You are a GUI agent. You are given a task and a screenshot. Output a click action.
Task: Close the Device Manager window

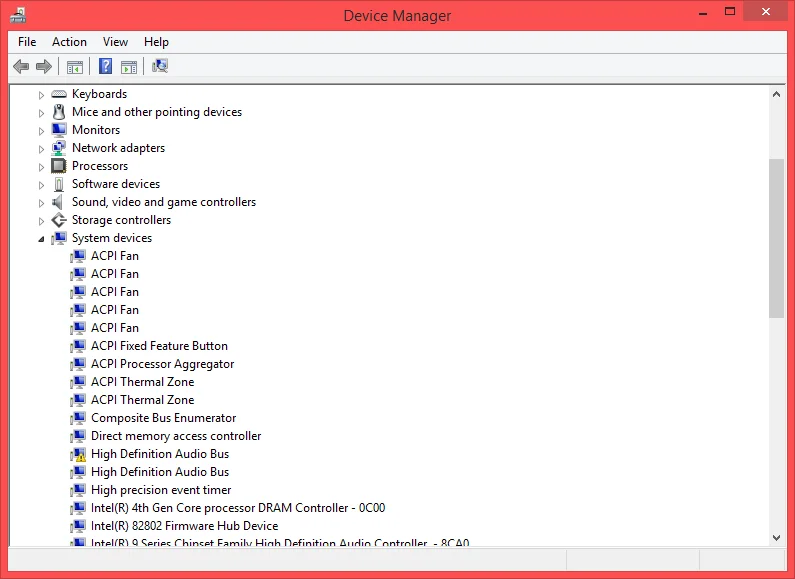(x=766, y=12)
